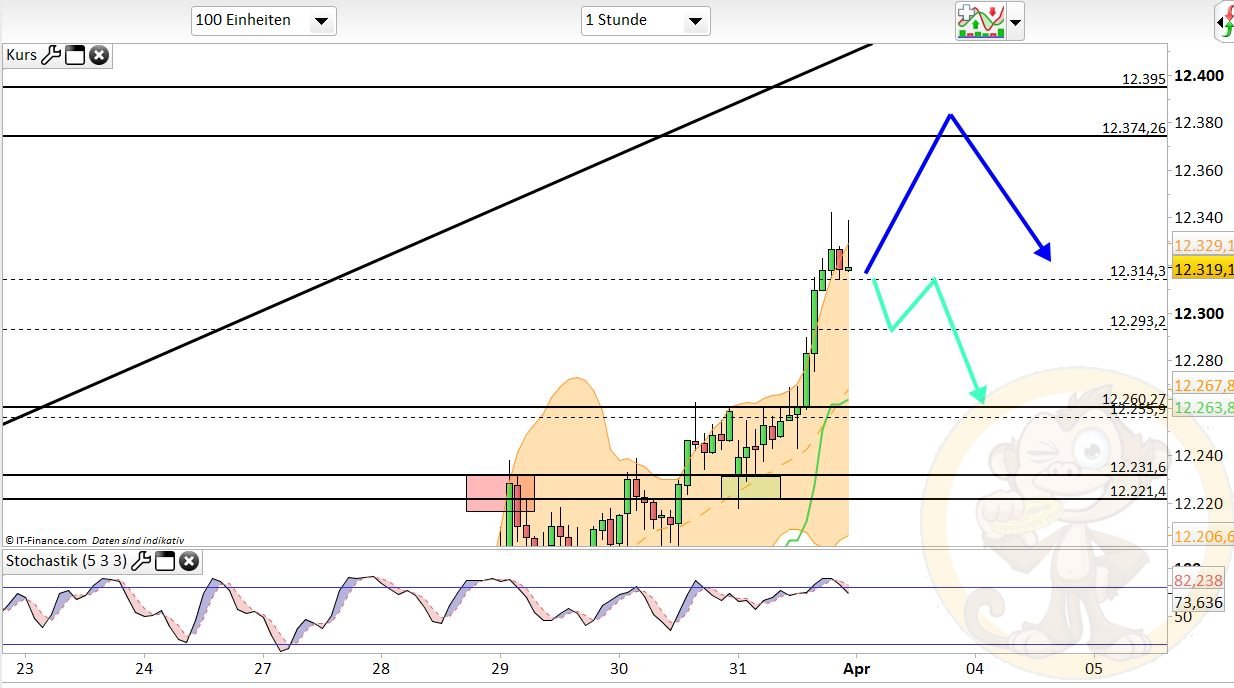
Task: Open the Stochastik indicator settings wrench
Action: coord(143,561)
